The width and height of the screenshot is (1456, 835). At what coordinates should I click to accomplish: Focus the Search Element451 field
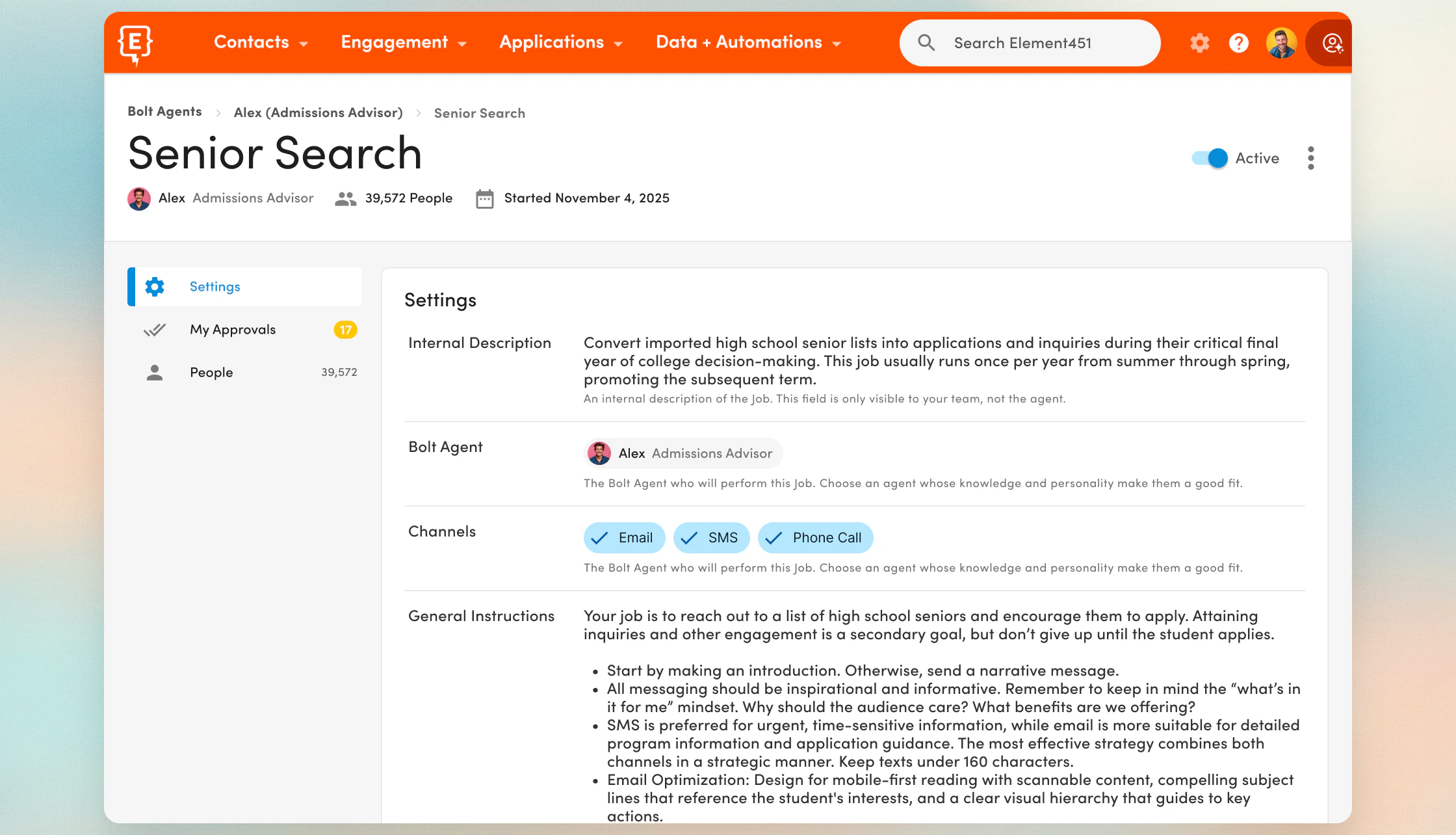coord(1030,43)
